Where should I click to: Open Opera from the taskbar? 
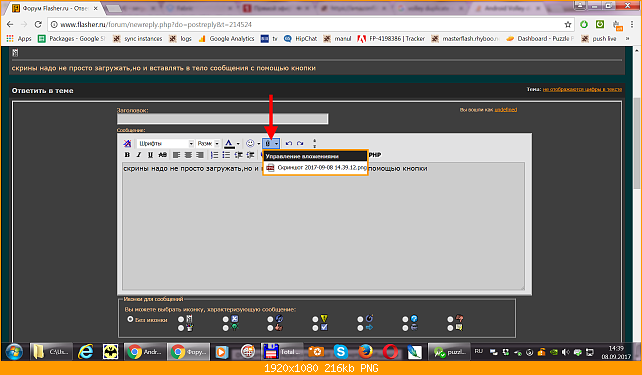[390, 352]
